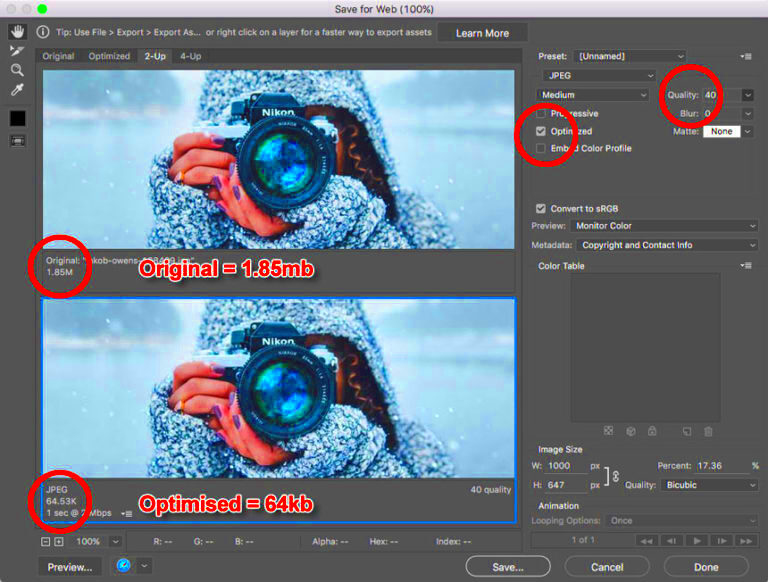Go to first animation frame
Viewport: 768px width, 582px height.
tap(647, 541)
